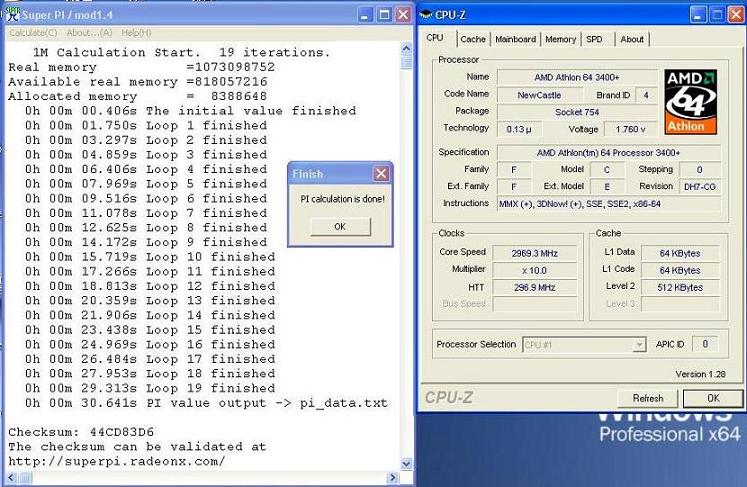Screen dimensions: 747x487
Task: Open the About tab in CPU-Z
Action: pos(632,39)
